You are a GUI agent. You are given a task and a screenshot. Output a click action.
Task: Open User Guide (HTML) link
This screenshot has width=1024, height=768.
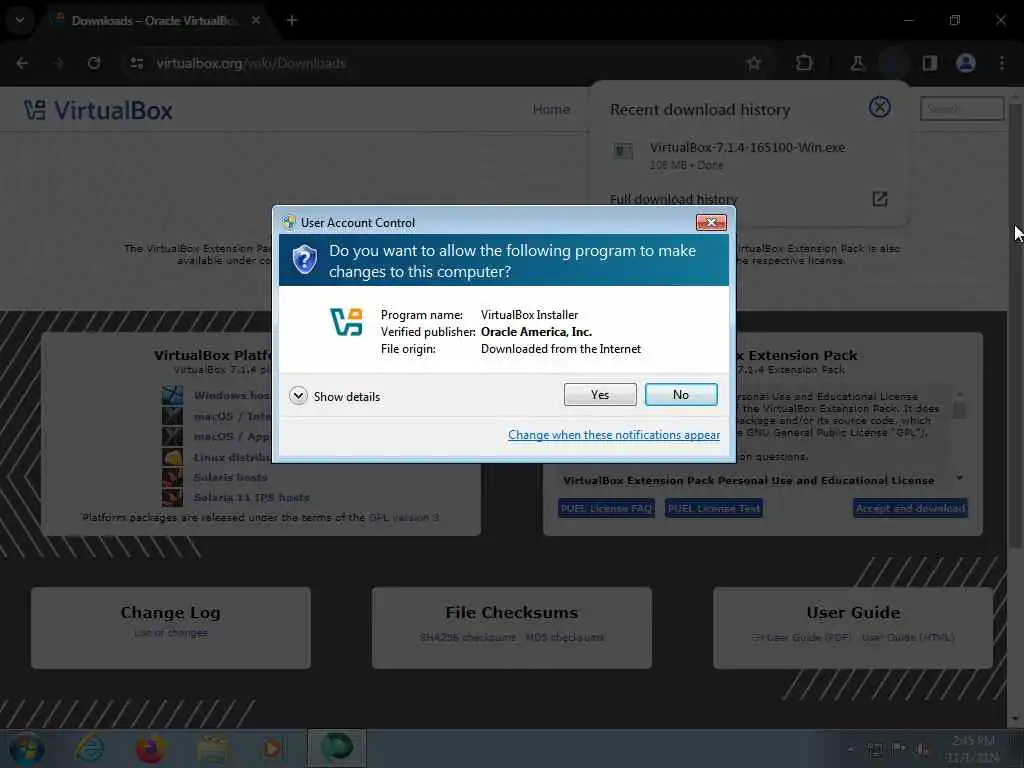coord(908,637)
